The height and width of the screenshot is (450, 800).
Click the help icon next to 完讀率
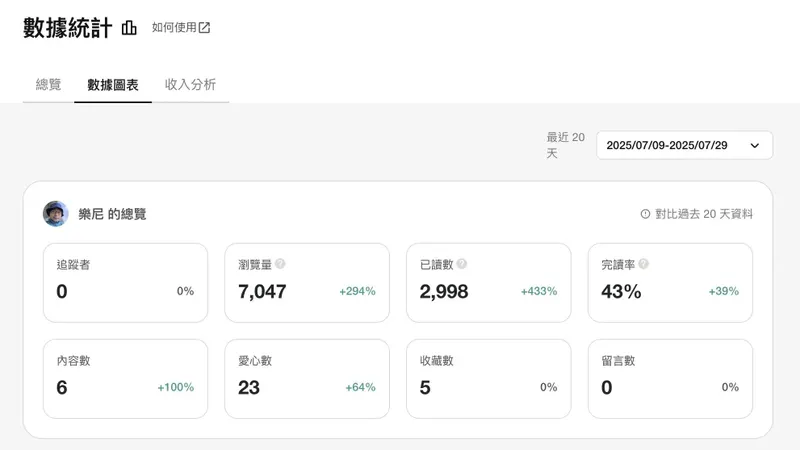(x=643, y=264)
